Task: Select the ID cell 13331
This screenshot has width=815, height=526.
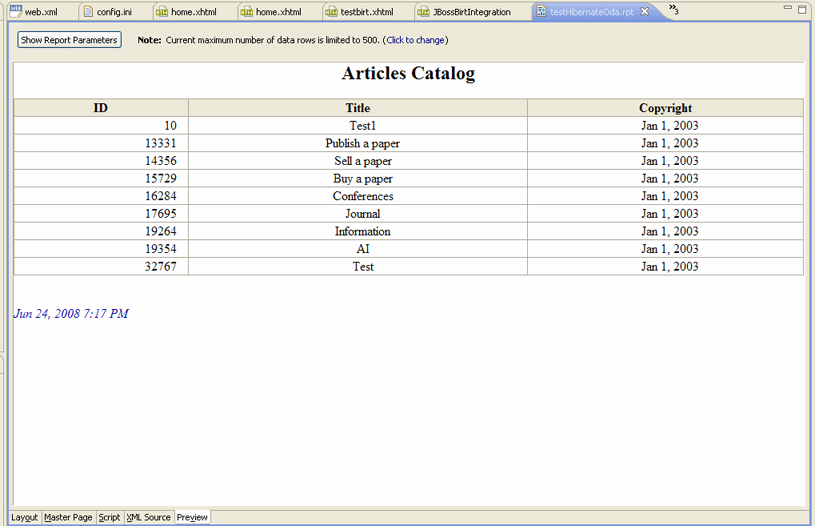Action: point(101,143)
